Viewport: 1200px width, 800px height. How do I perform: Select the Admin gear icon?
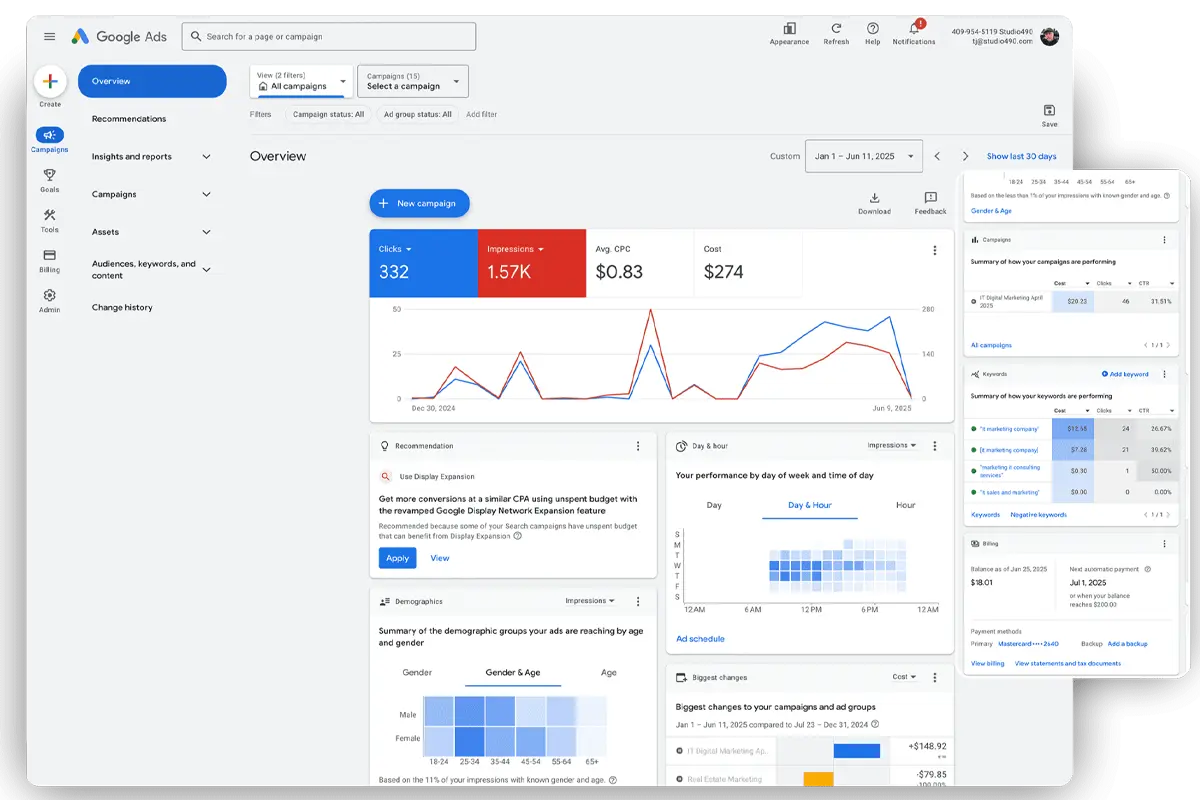pos(49,295)
